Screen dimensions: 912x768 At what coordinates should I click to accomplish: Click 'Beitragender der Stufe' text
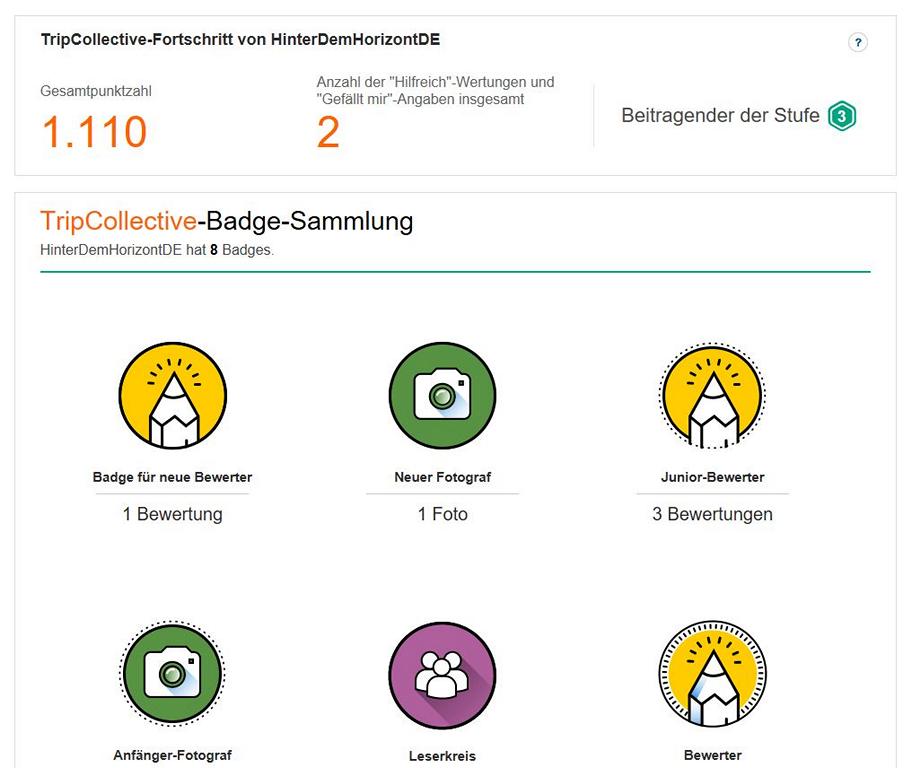(x=720, y=115)
